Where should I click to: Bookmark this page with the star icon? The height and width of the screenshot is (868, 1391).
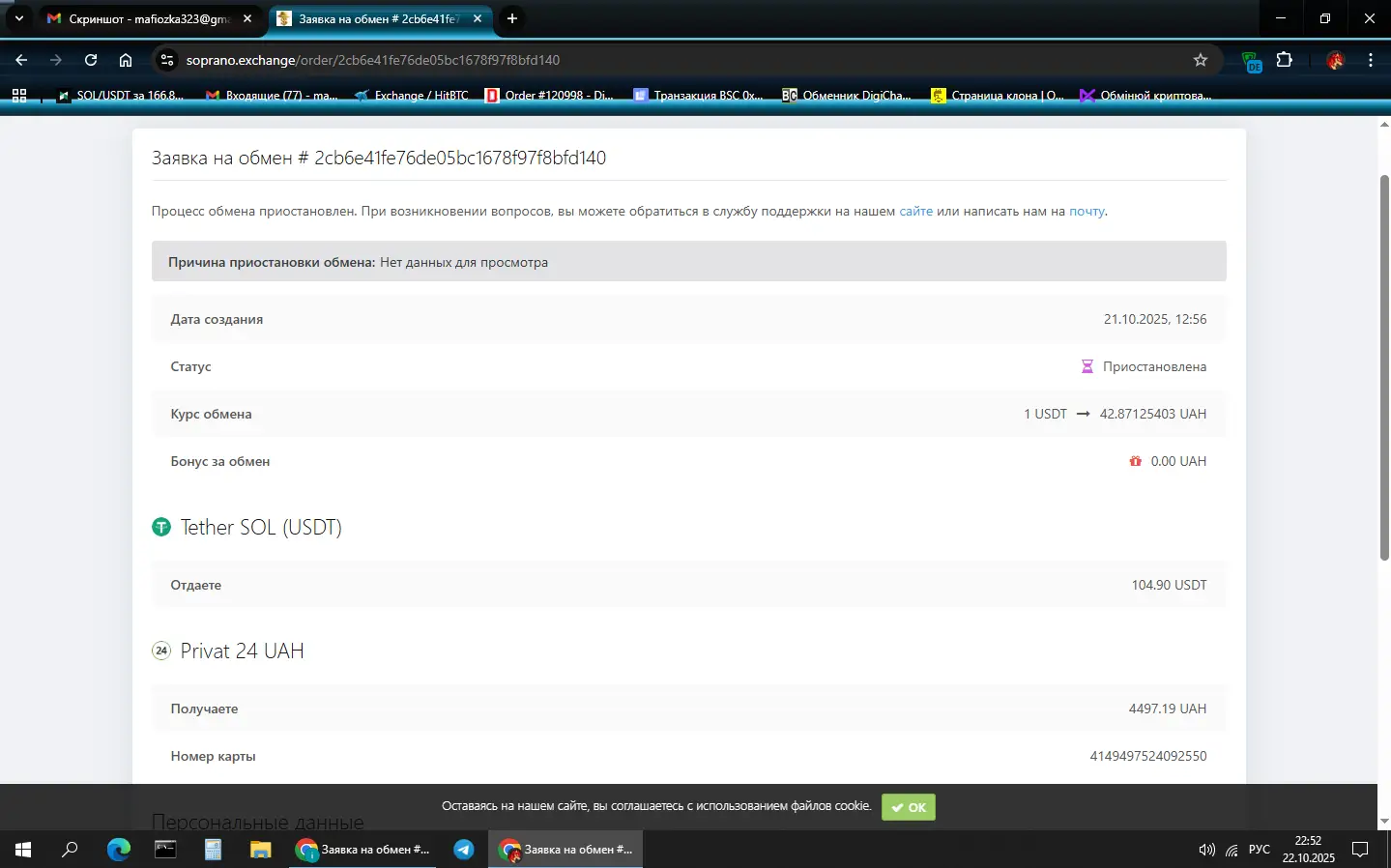1200,60
